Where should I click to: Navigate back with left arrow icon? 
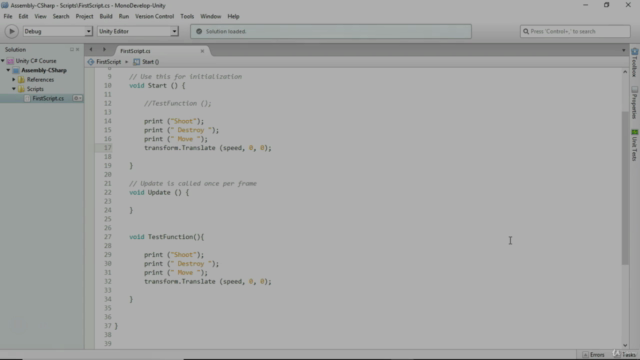[x=91, y=49]
